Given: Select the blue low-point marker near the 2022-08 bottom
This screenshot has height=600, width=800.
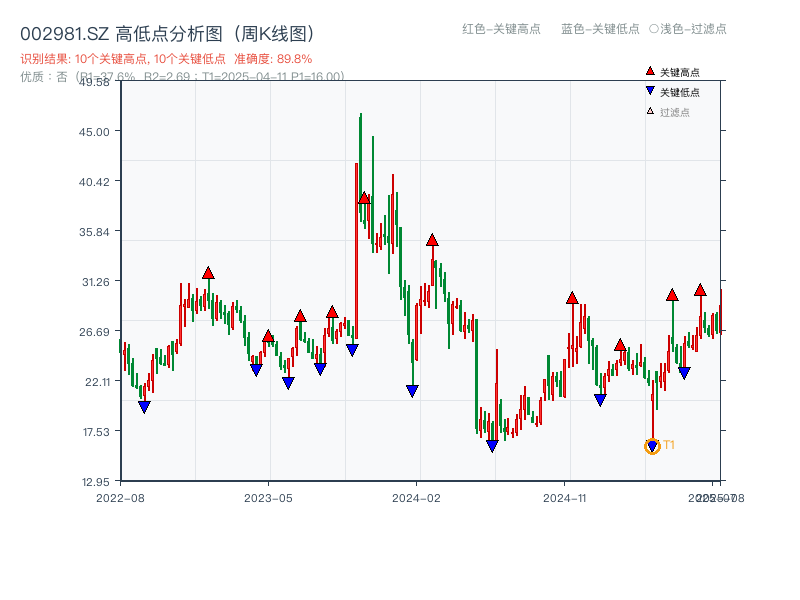Looking at the screenshot, I should (x=145, y=404).
